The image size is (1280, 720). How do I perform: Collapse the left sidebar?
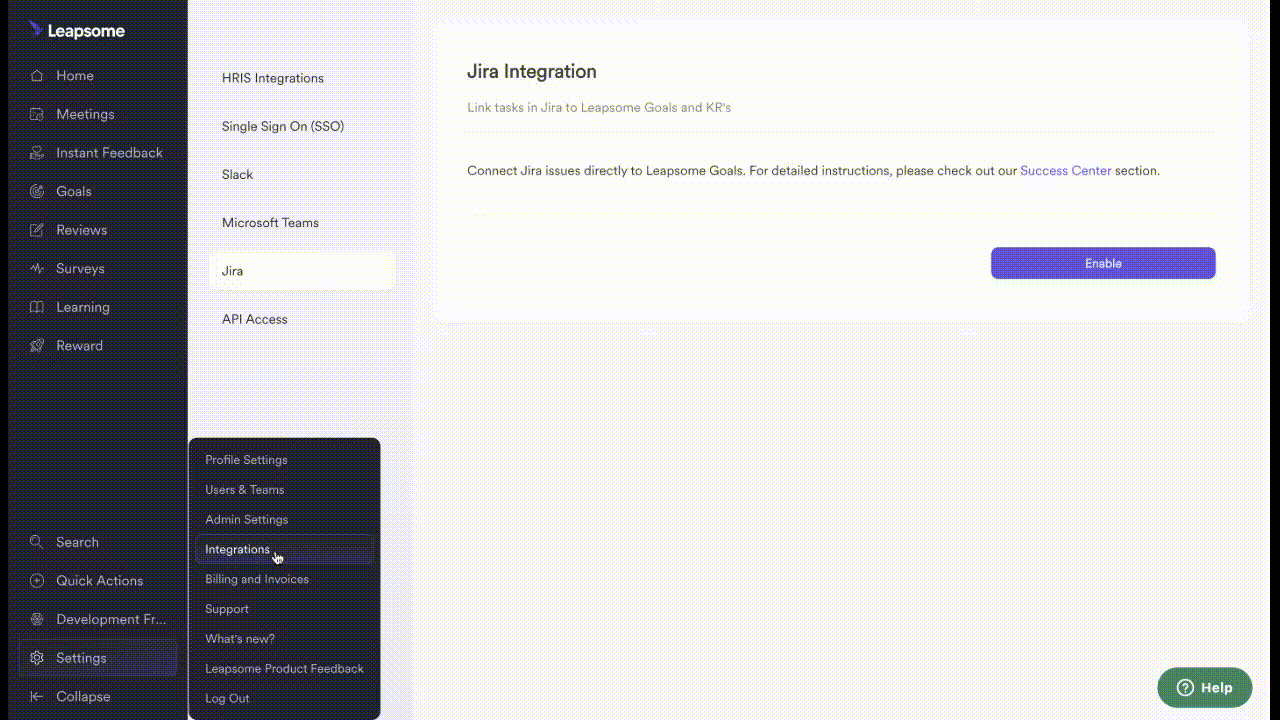pyautogui.click(x=82, y=696)
